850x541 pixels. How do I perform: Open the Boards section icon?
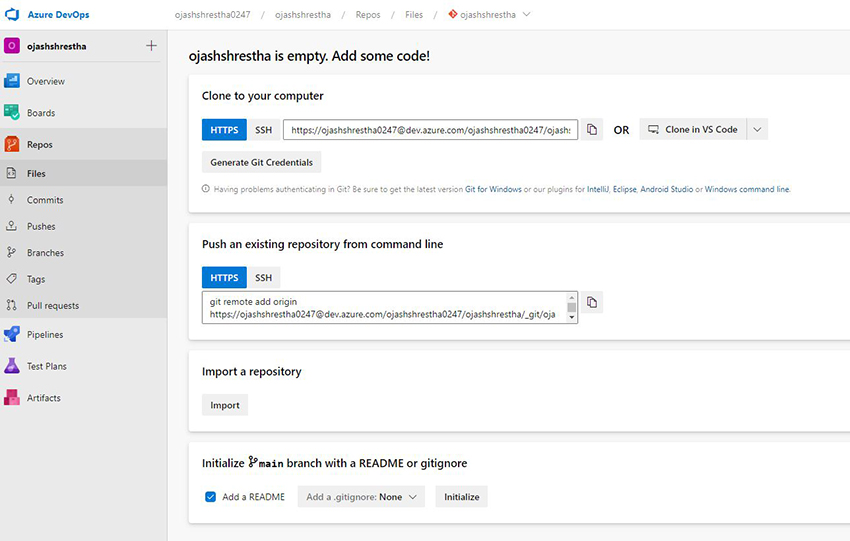click(x=12, y=113)
